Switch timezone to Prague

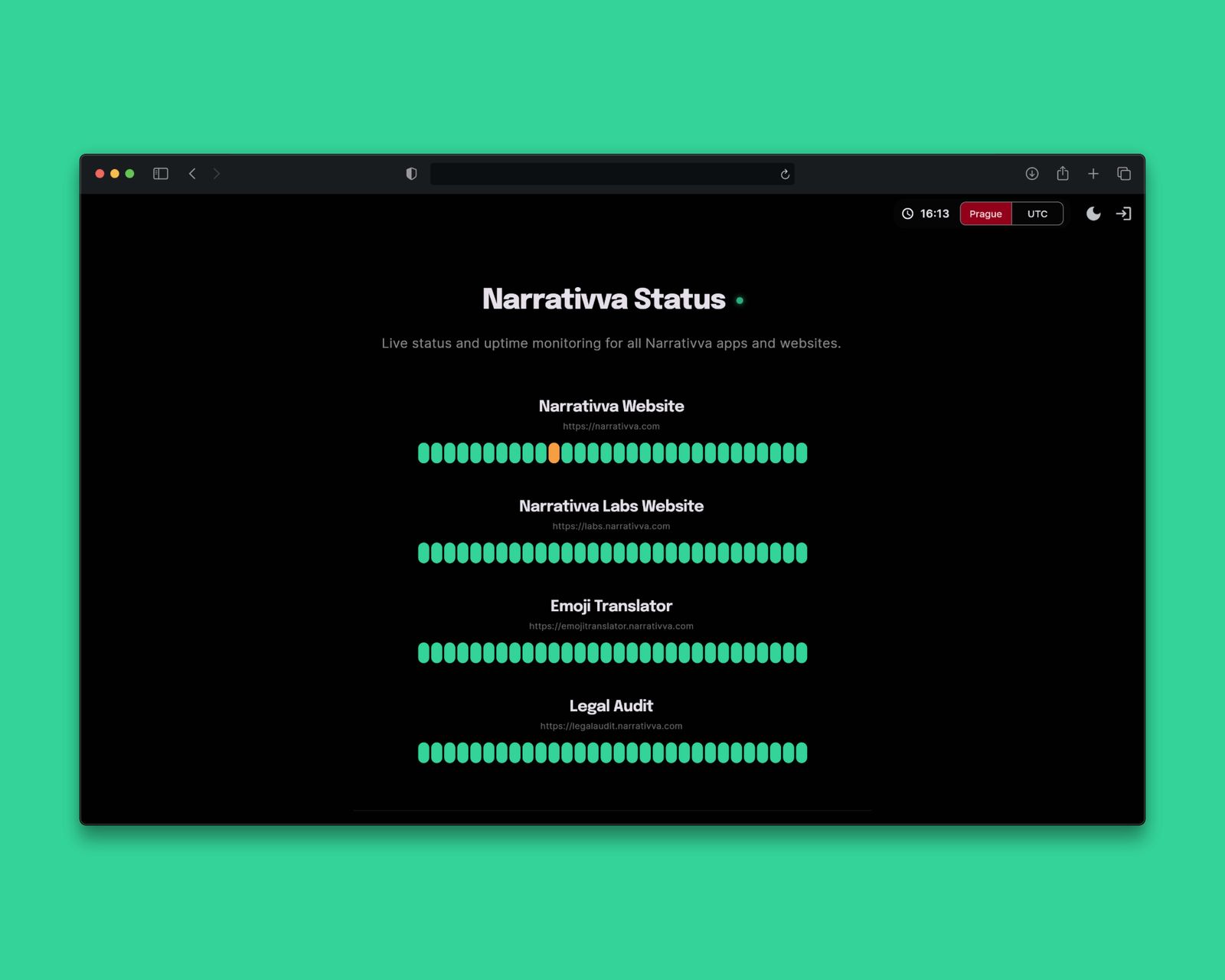985,214
